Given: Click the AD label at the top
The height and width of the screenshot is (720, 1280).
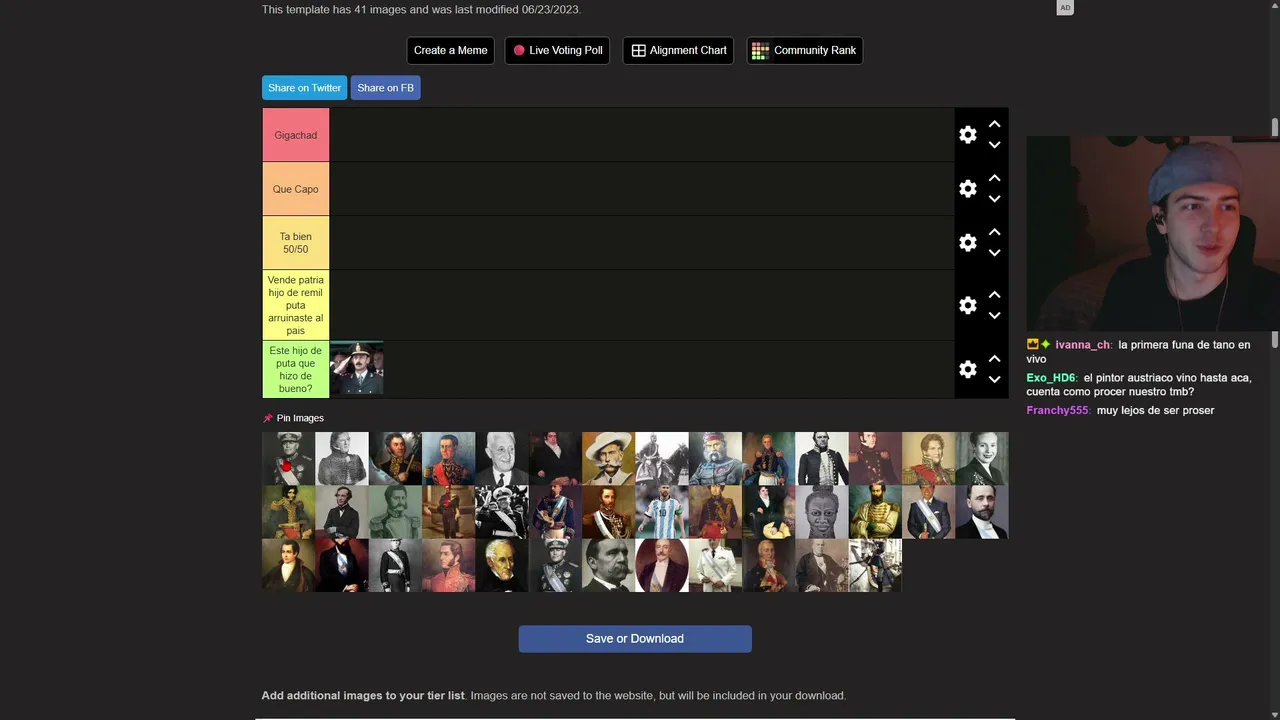Looking at the screenshot, I should [x=1065, y=8].
